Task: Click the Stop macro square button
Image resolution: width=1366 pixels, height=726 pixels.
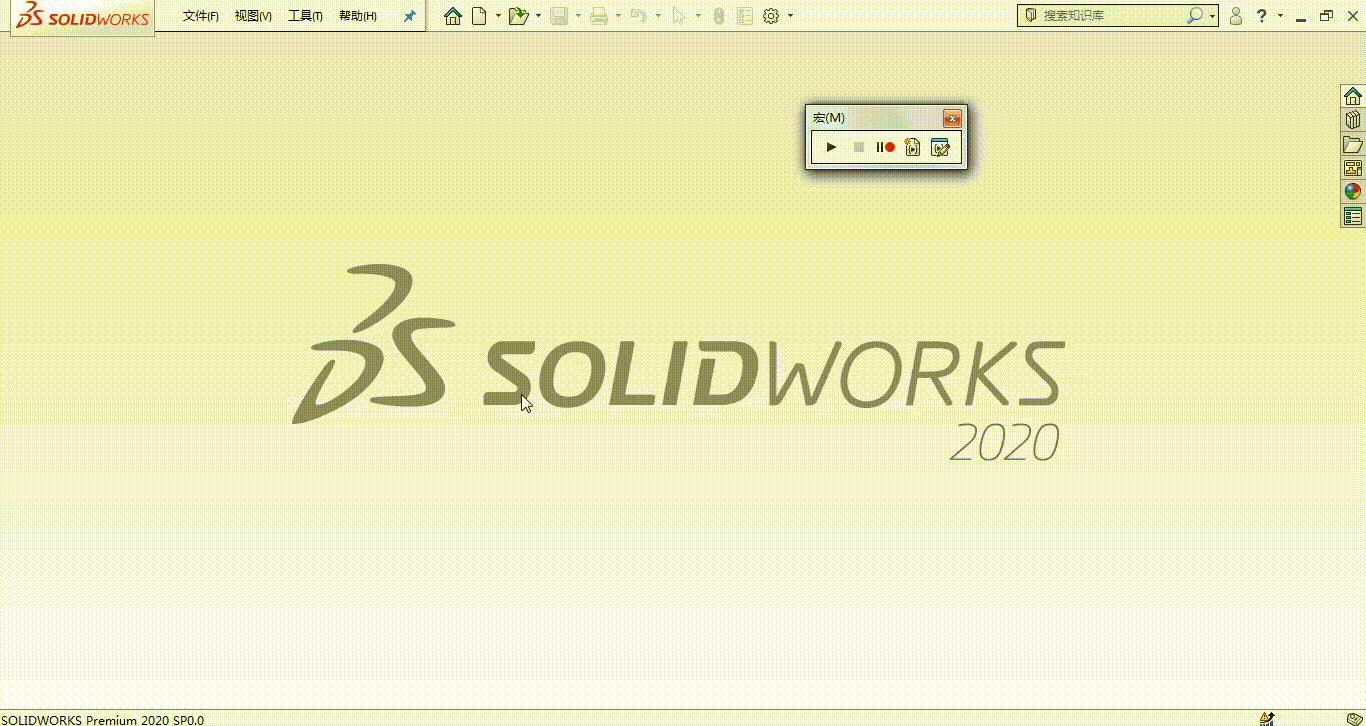Action: [858, 147]
